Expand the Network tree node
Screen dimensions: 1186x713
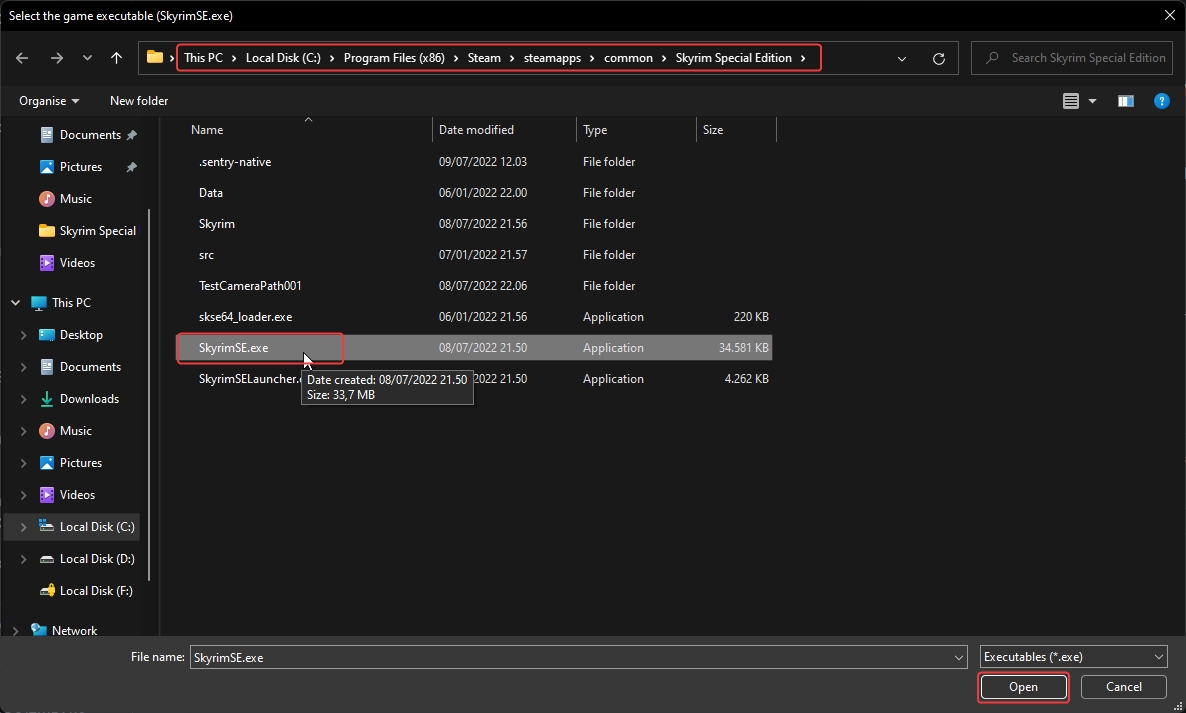pos(16,631)
